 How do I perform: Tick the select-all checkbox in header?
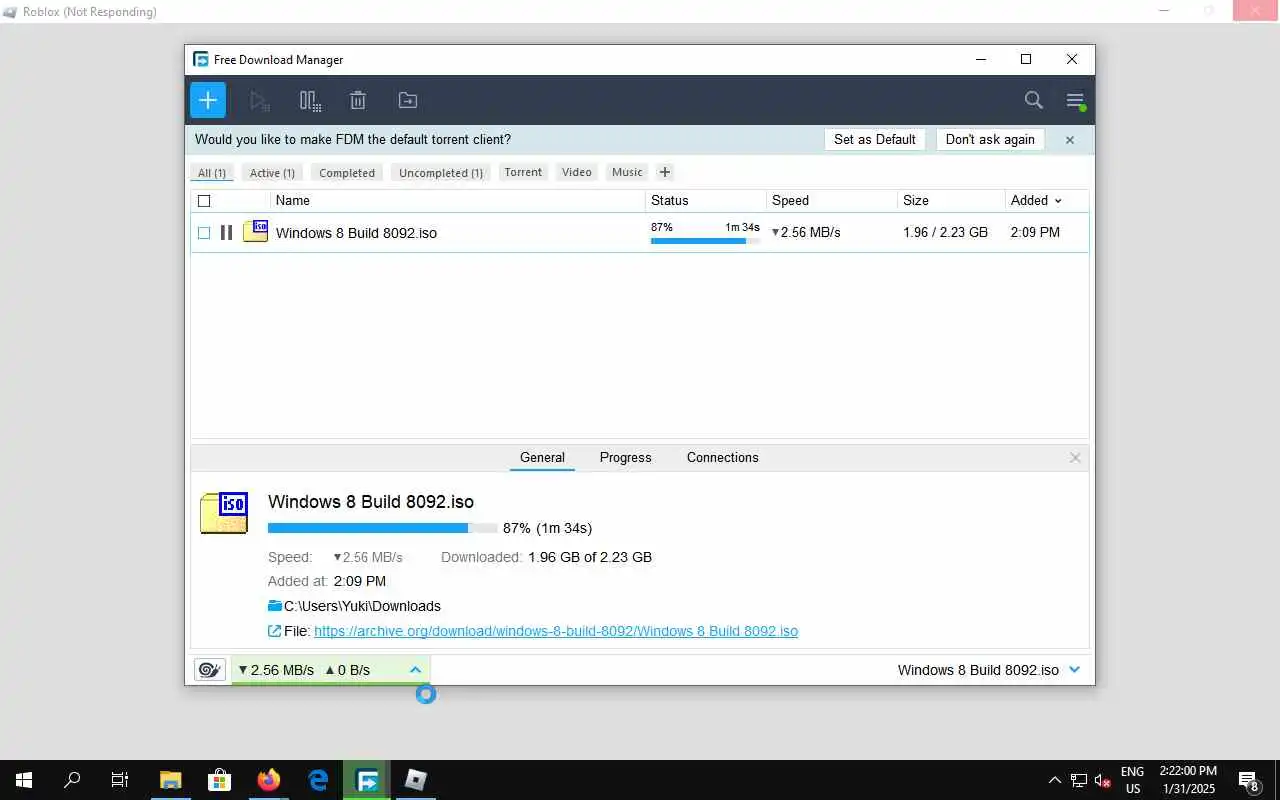point(204,201)
